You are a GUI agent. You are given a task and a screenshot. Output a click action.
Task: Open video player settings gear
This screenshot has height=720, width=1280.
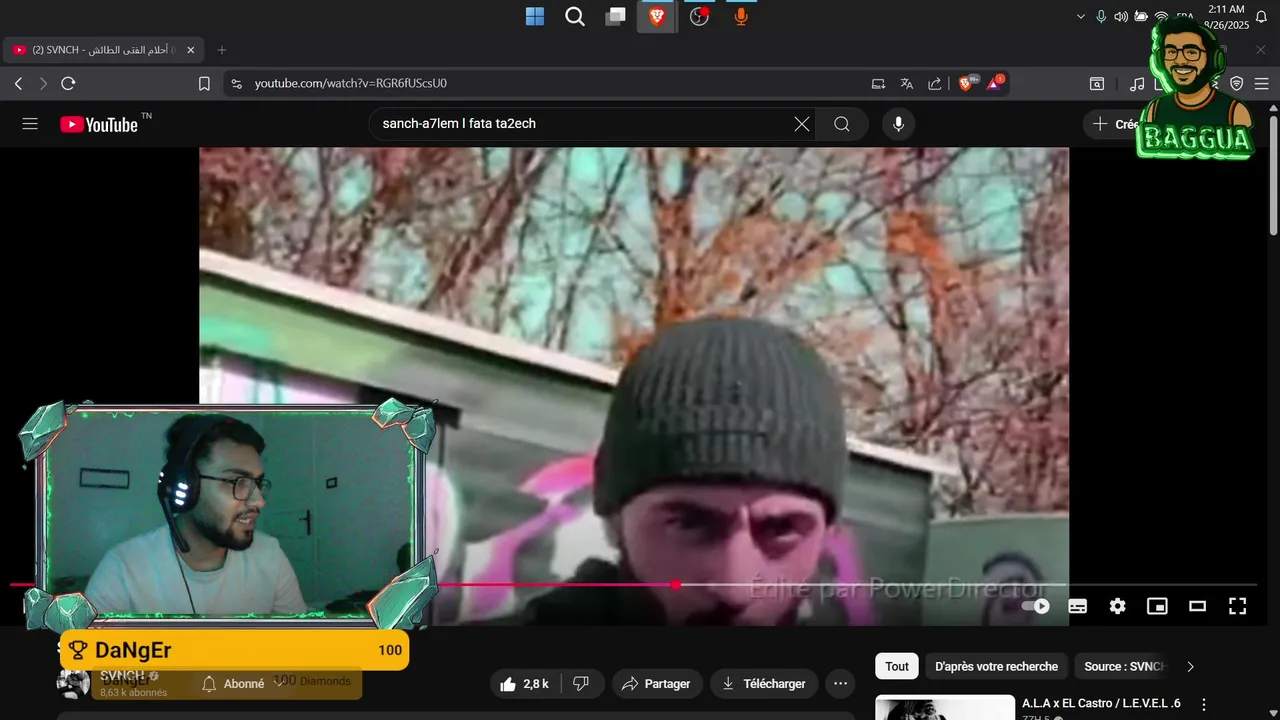tap(1117, 606)
